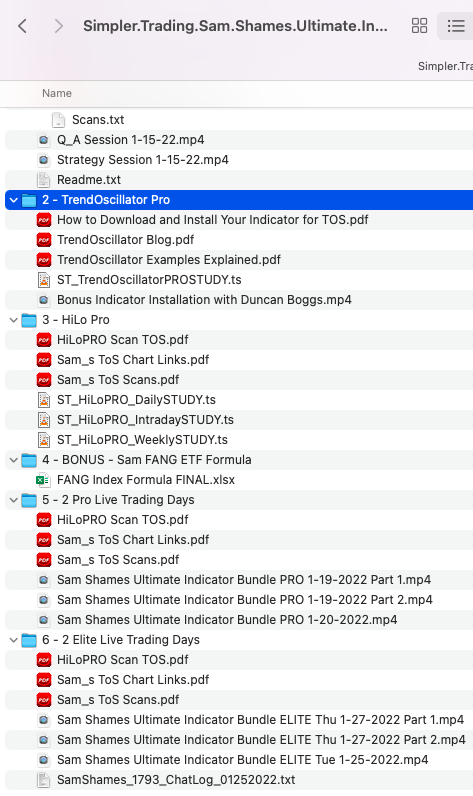Select ST_HiLoPRO_DailySTUDY.ts file icon
473x796 pixels.
point(44,400)
